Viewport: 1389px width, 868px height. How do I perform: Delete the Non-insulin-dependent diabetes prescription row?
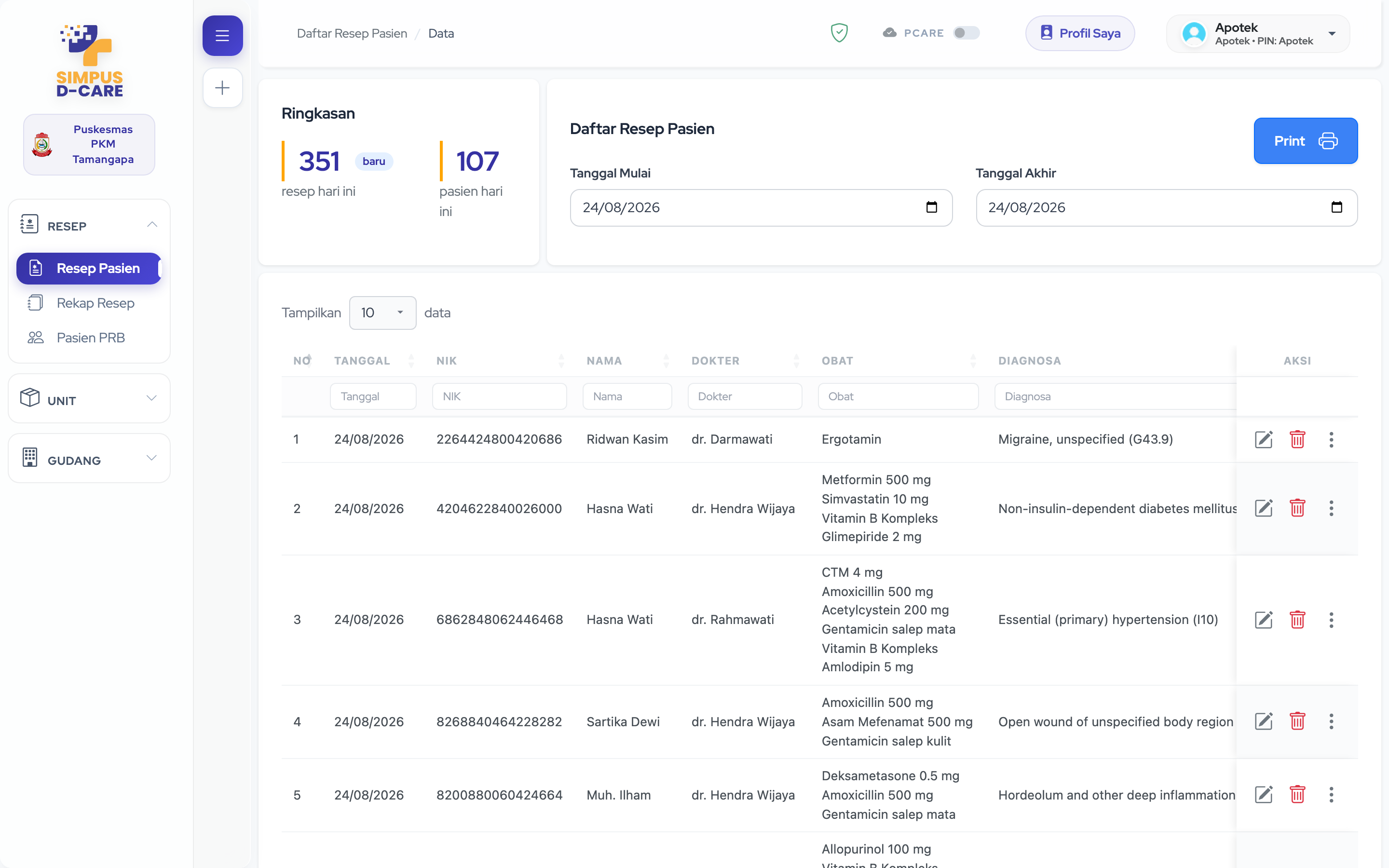pyautogui.click(x=1297, y=508)
